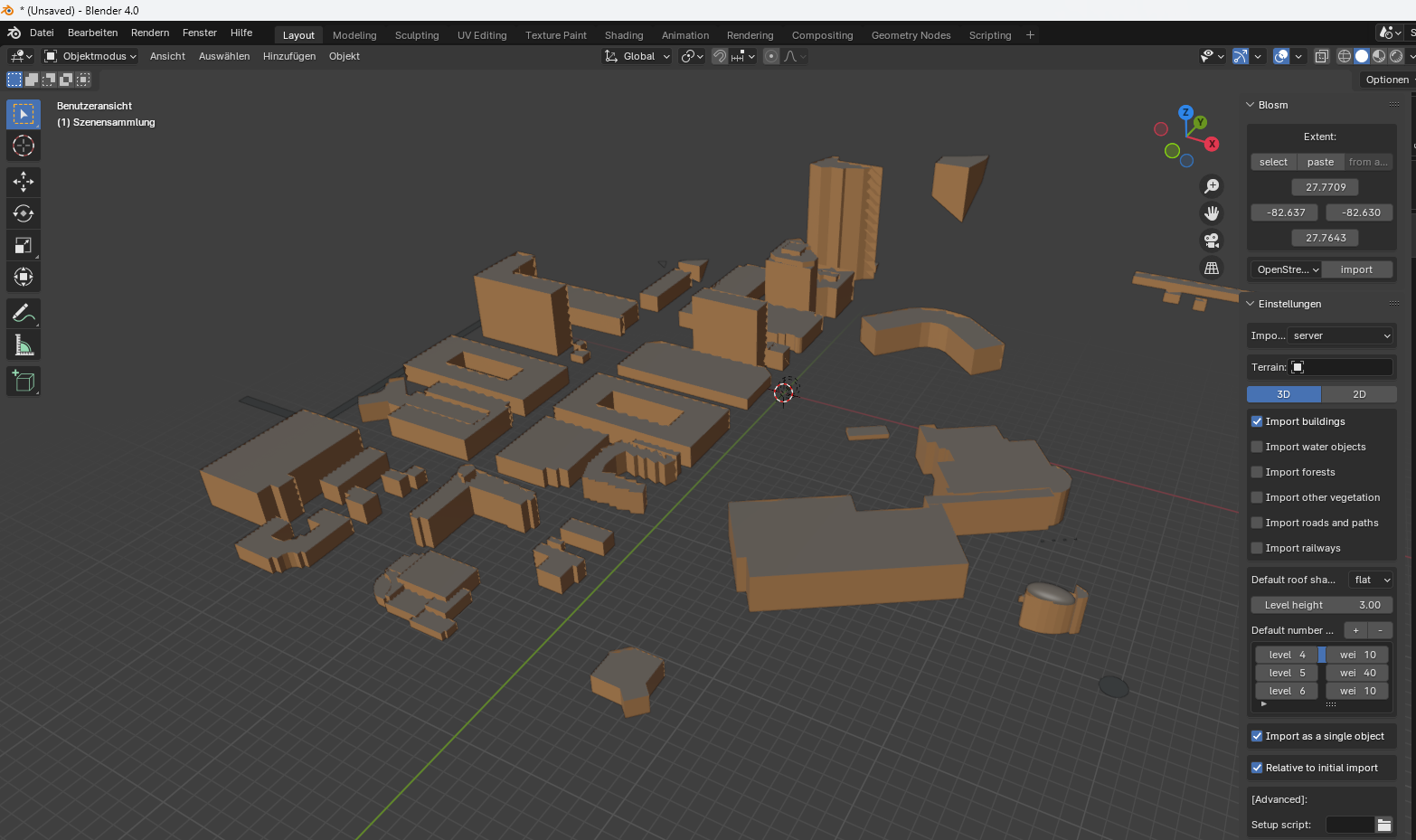The image size is (1416, 840).
Task: Open the overlays options dropdown arrow
Action: pyautogui.click(x=1298, y=56)
